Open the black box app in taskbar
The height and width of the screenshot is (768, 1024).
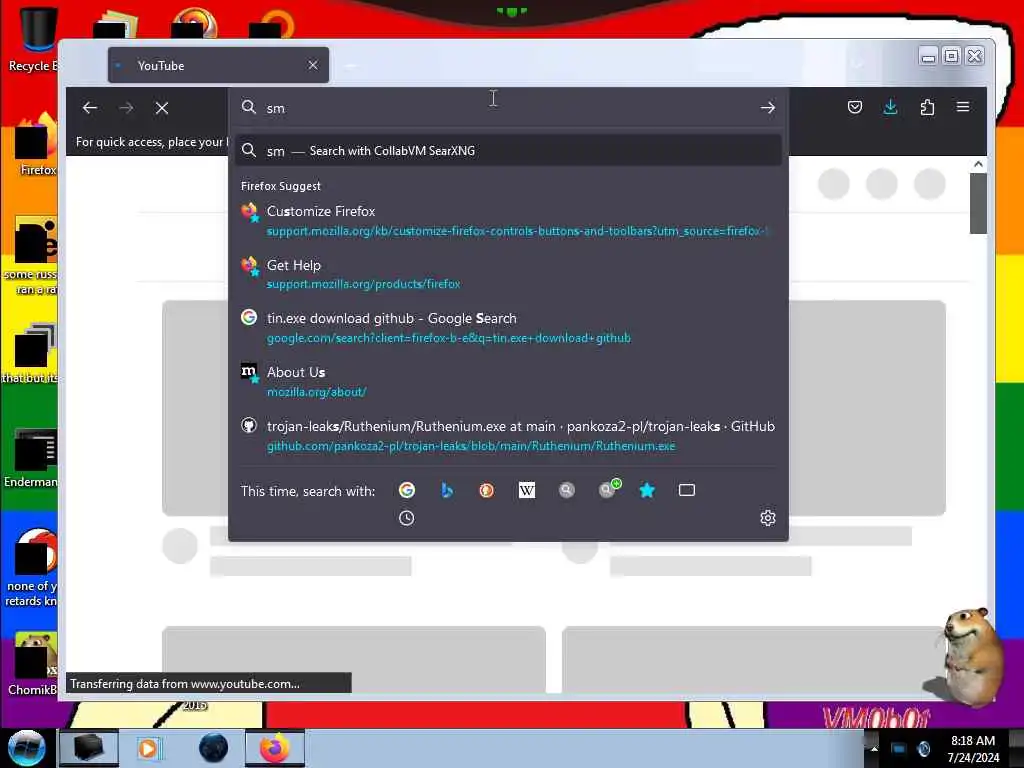coord(89,748)
